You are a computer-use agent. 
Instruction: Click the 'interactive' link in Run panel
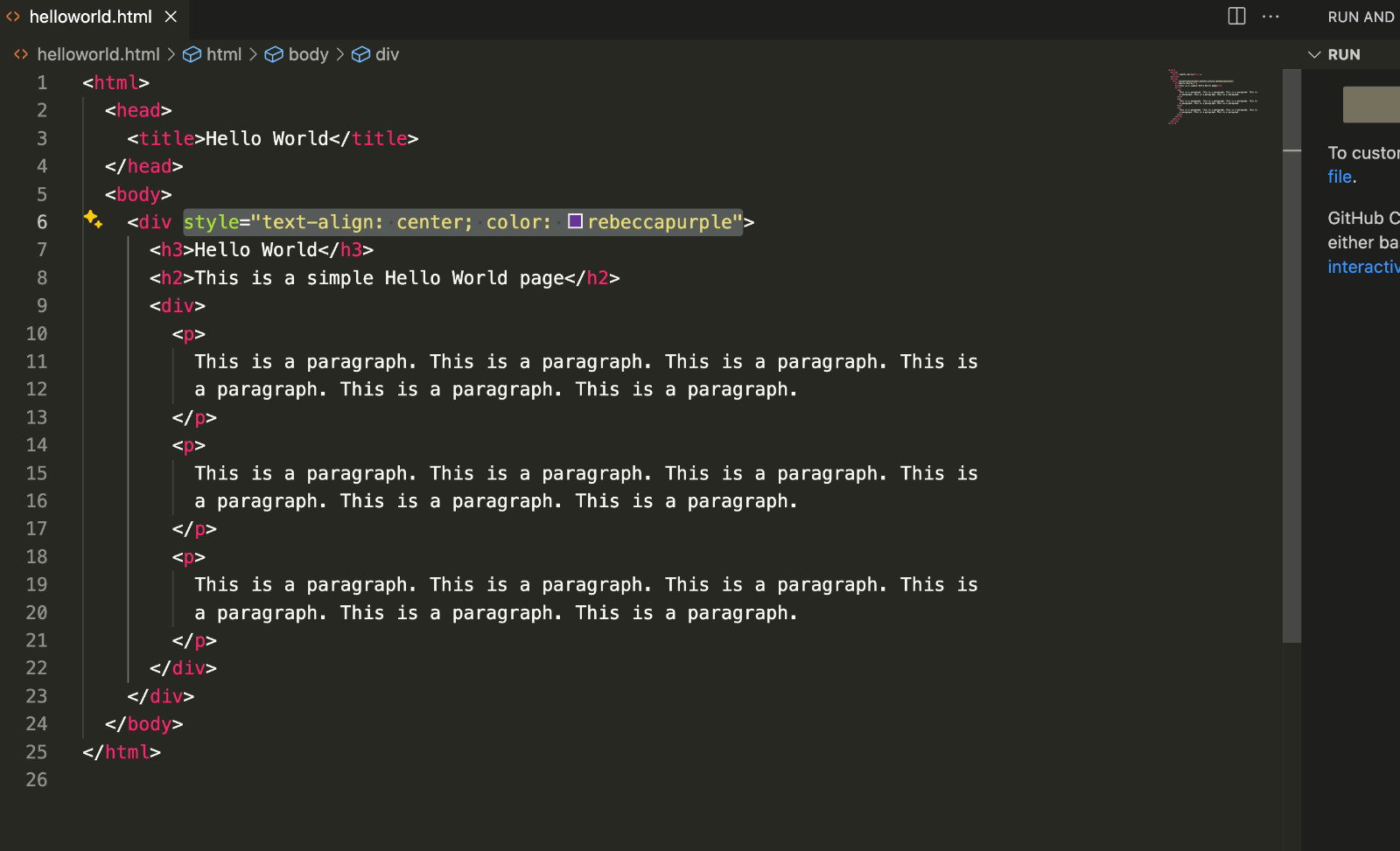1362,267
